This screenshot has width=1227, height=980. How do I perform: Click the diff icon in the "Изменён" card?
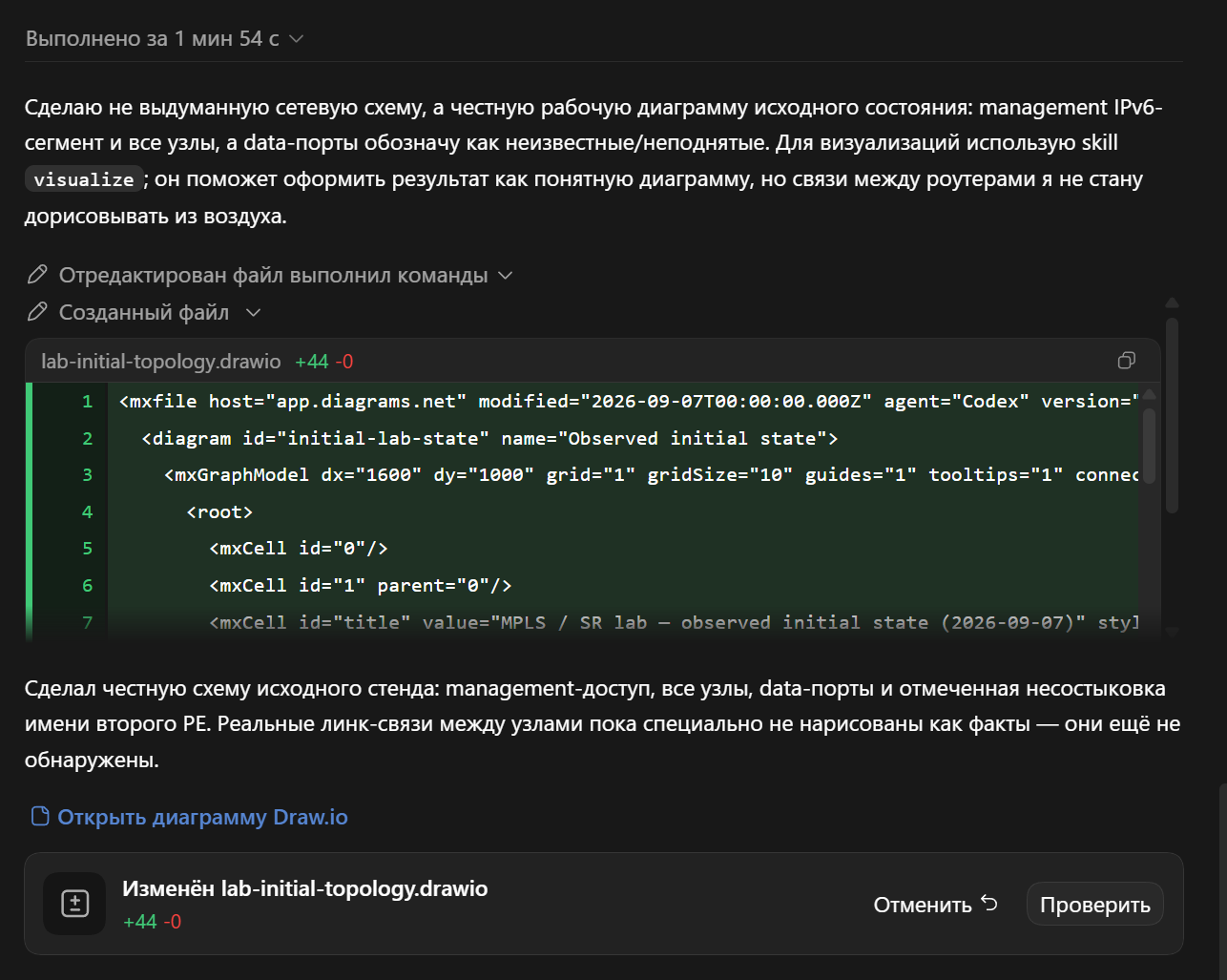pos(74,904)
